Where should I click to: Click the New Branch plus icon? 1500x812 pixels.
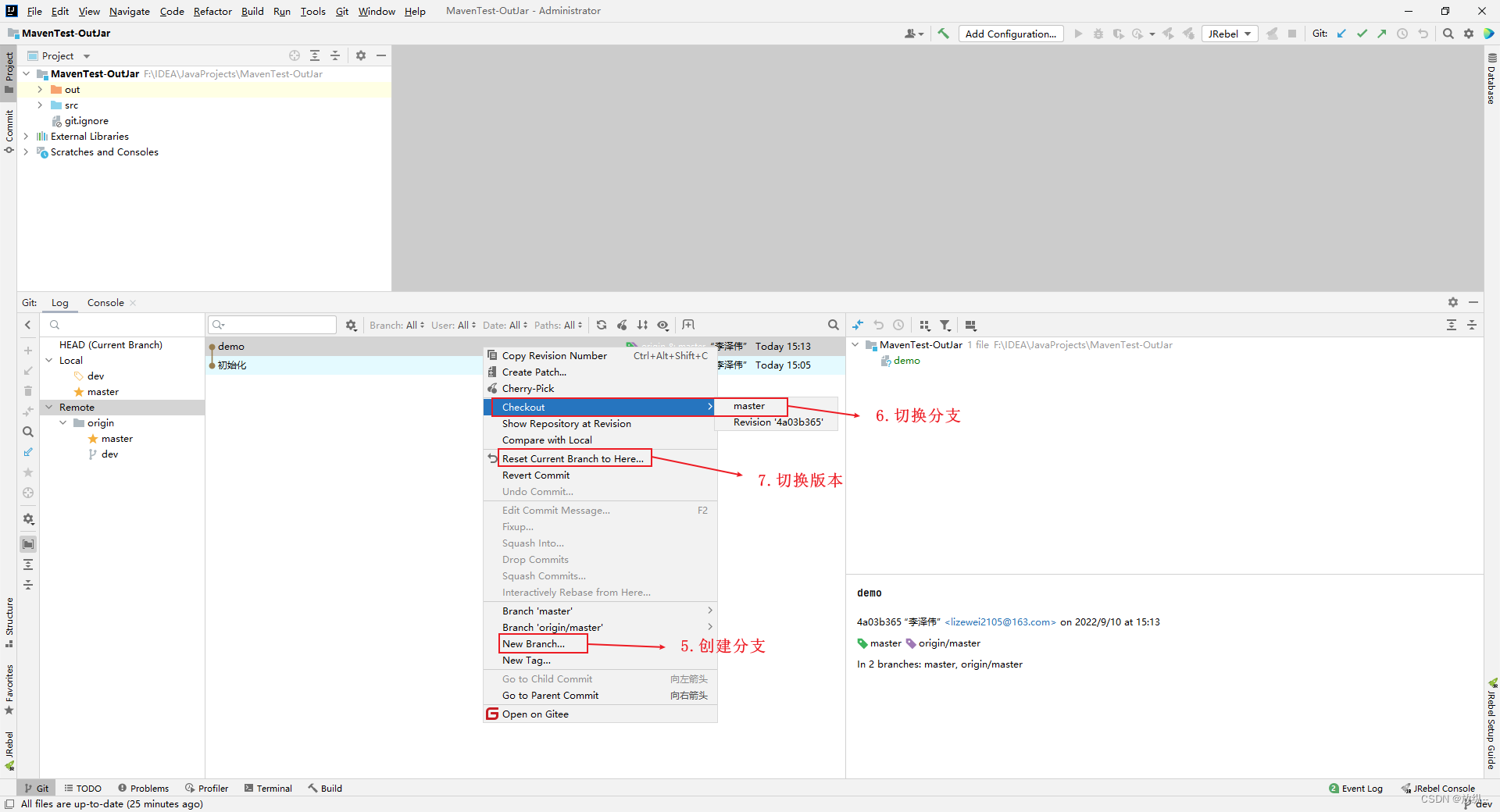click(x=28, y=351)
